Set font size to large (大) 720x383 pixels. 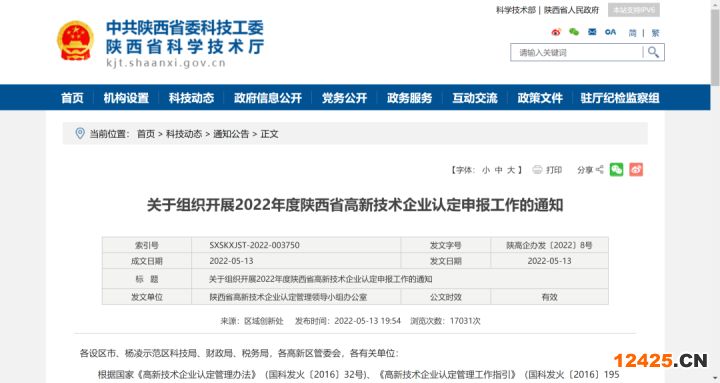pyautogui.click(x=511, y=170)
